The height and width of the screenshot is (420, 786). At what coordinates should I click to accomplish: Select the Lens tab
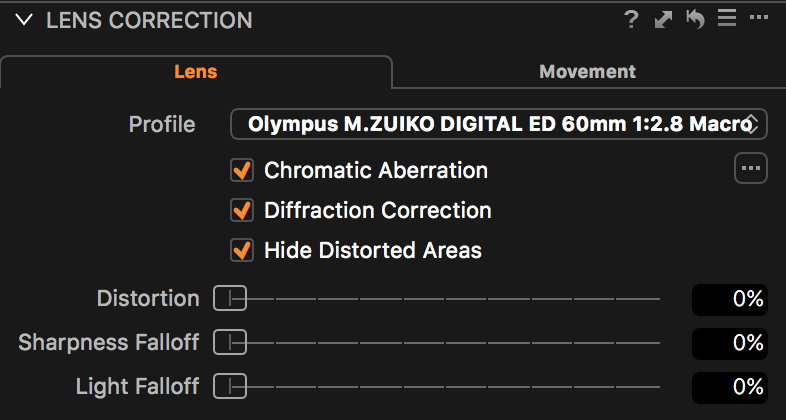[x=196, y=72]
